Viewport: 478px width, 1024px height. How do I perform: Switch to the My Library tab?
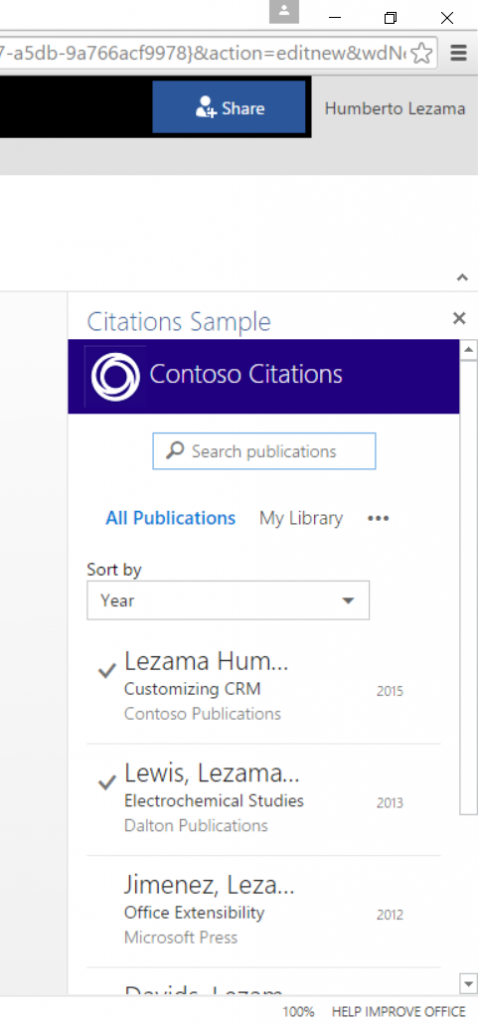(x=301, y=519)
